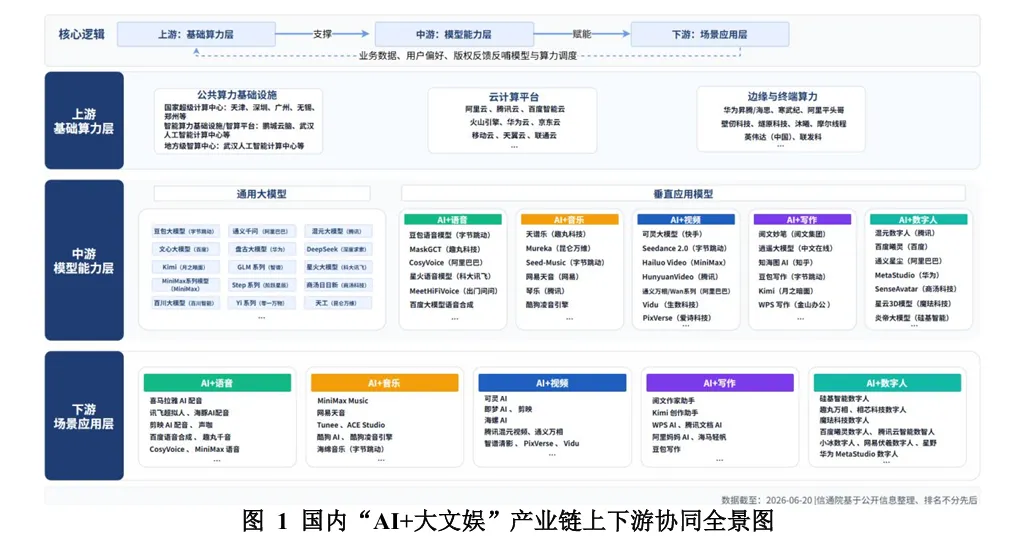Screen dimensions: 1015x555
Task: Click the 豆包大模型（字节跳动） chip
Action: pyautogui.click(x=184, y=231)
